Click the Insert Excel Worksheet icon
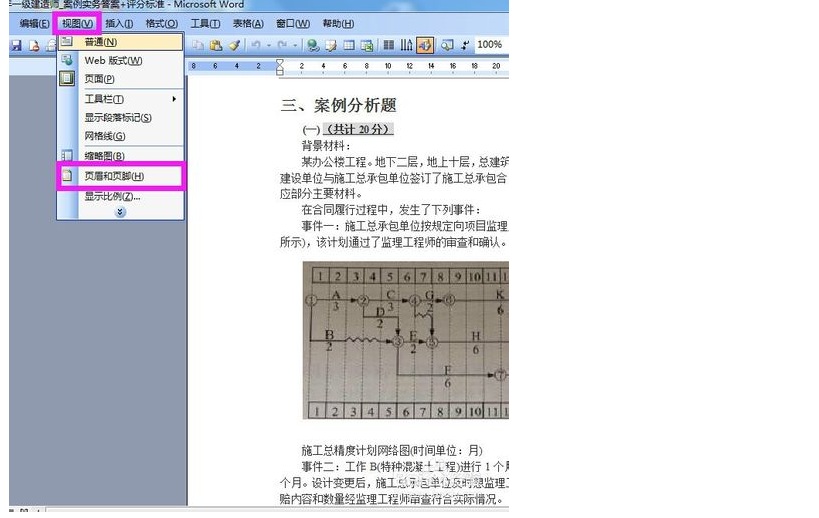Viewport: 819px width, 518px height. click(x=367, y=45)
